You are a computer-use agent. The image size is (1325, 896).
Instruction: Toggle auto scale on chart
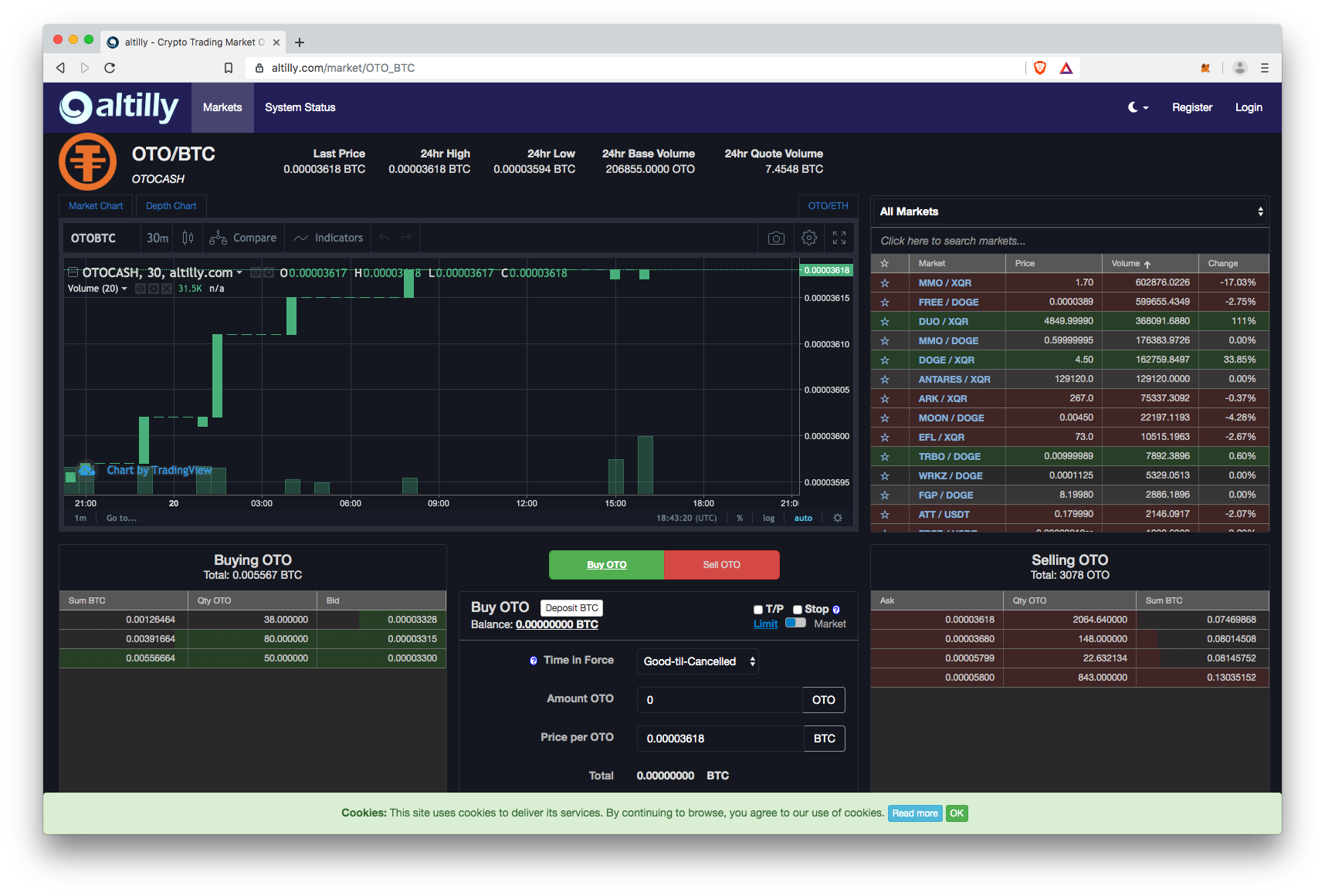coord(803,518)
